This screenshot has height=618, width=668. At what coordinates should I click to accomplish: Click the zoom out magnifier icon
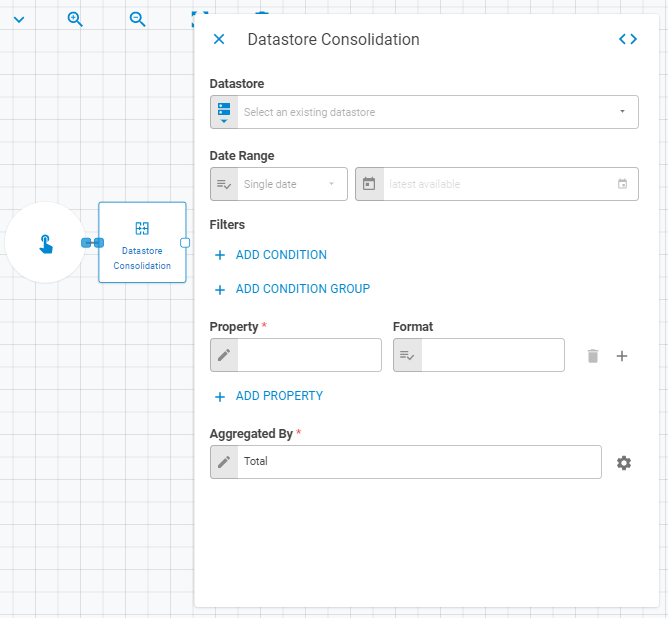tap(138, 19)
